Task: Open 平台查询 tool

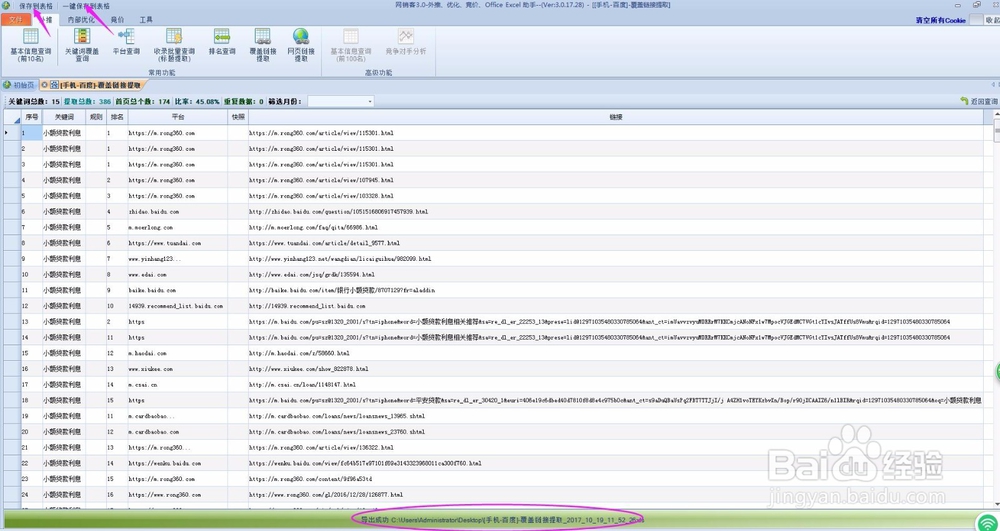Action: coord(126,42)
